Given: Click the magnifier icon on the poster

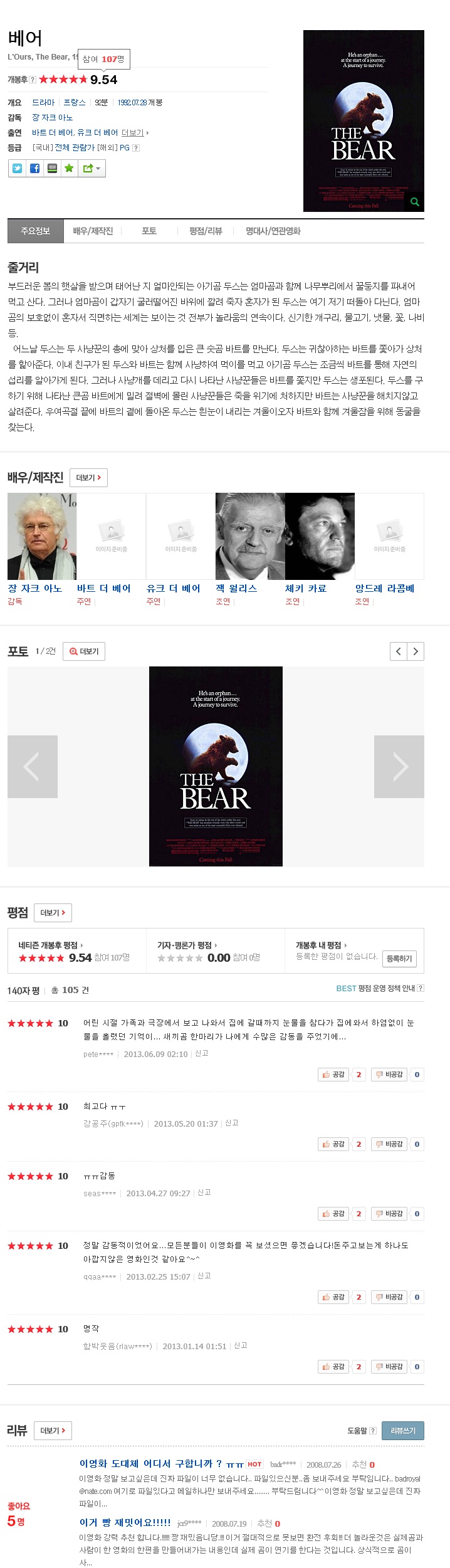Looking at the screenshot, I should tap(414, 202).
